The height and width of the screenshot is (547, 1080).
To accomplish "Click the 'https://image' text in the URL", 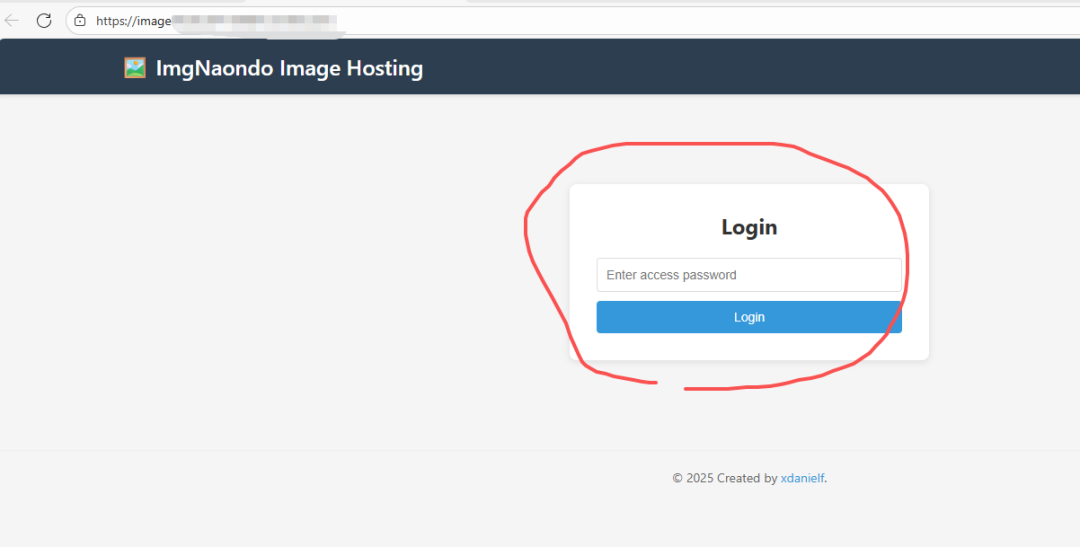I will (x=134, y=21).
